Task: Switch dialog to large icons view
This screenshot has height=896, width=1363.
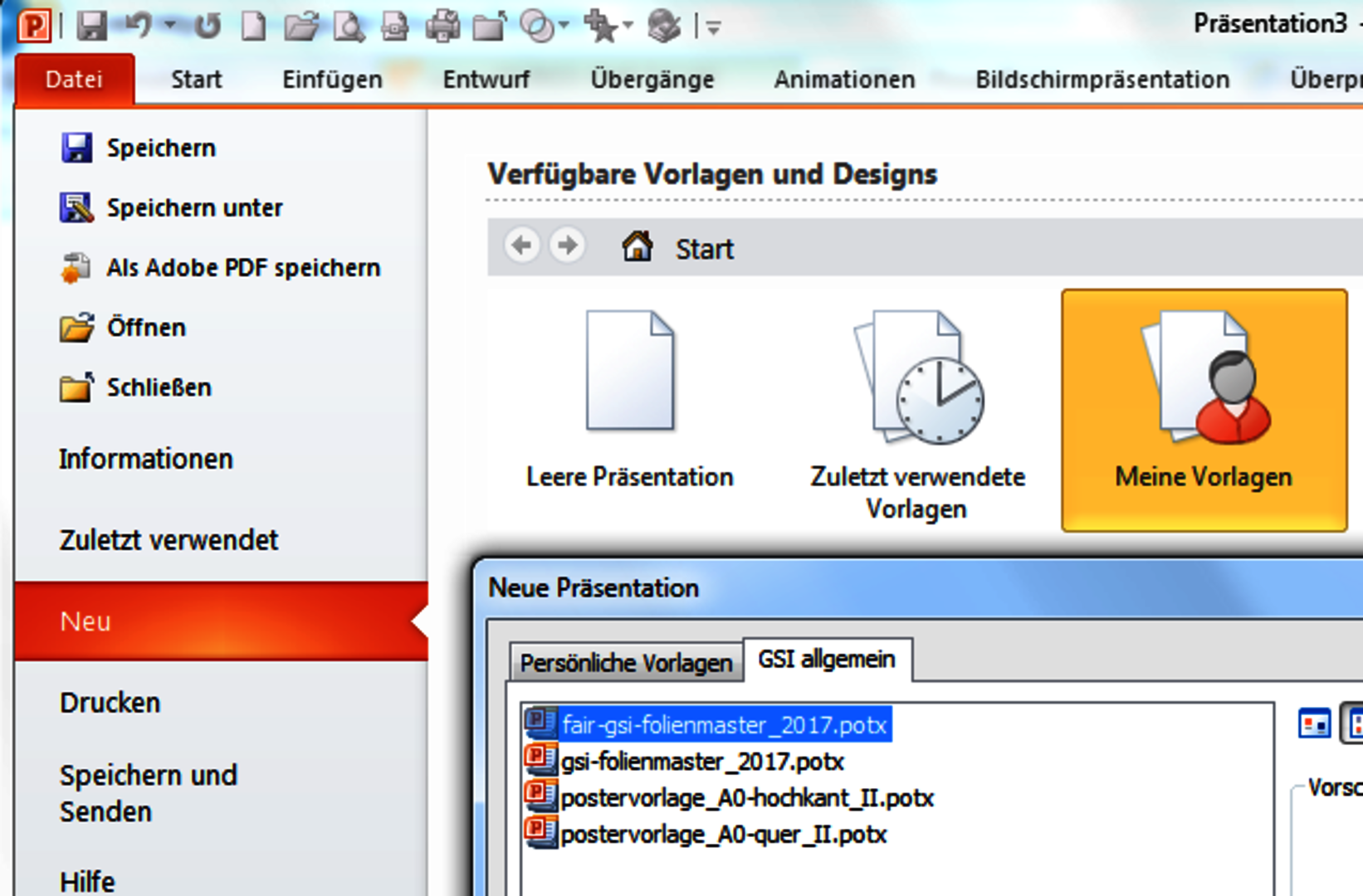Action: pos(1314,724)
